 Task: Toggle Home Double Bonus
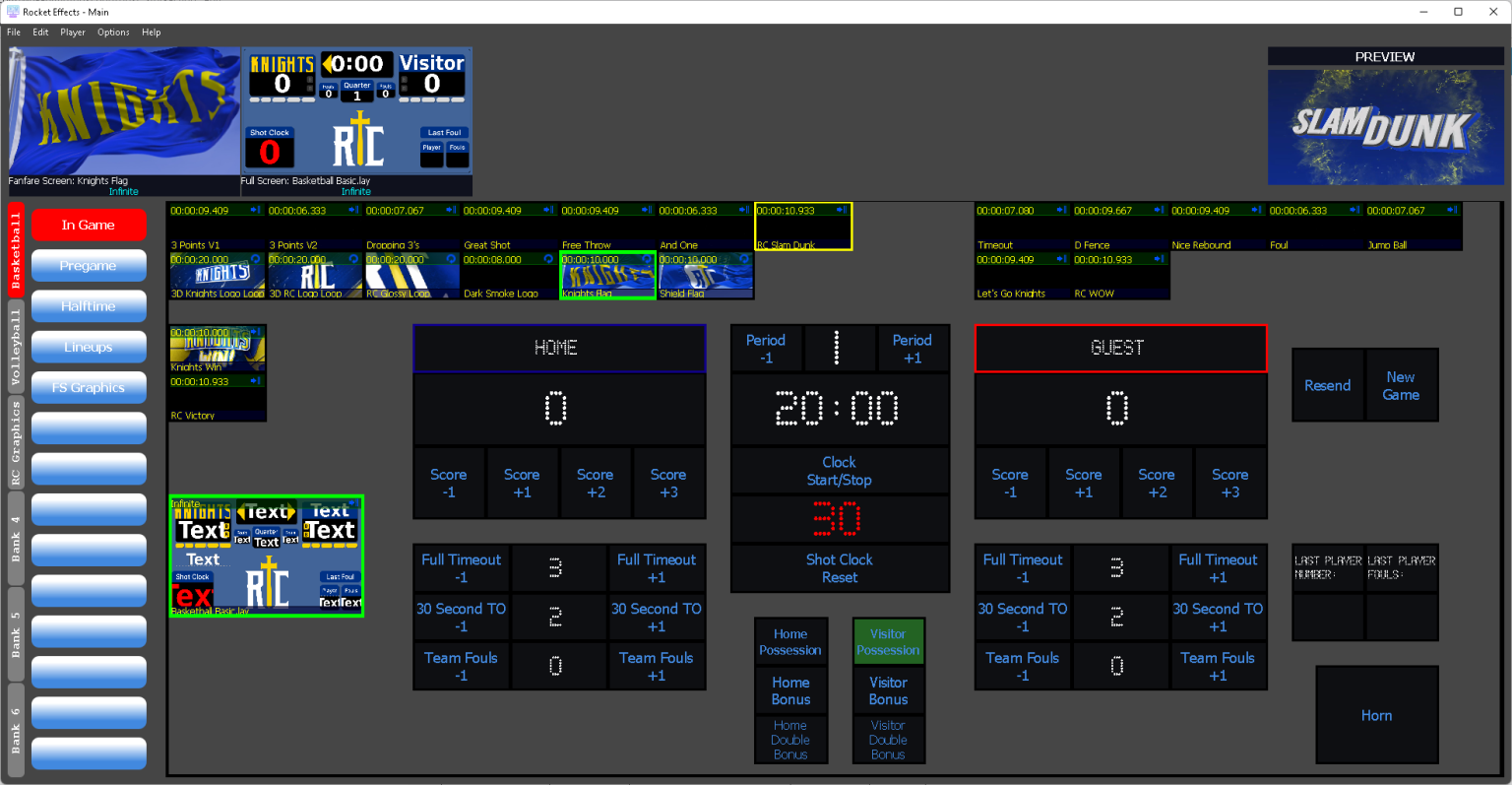click(x=790, y=740)
